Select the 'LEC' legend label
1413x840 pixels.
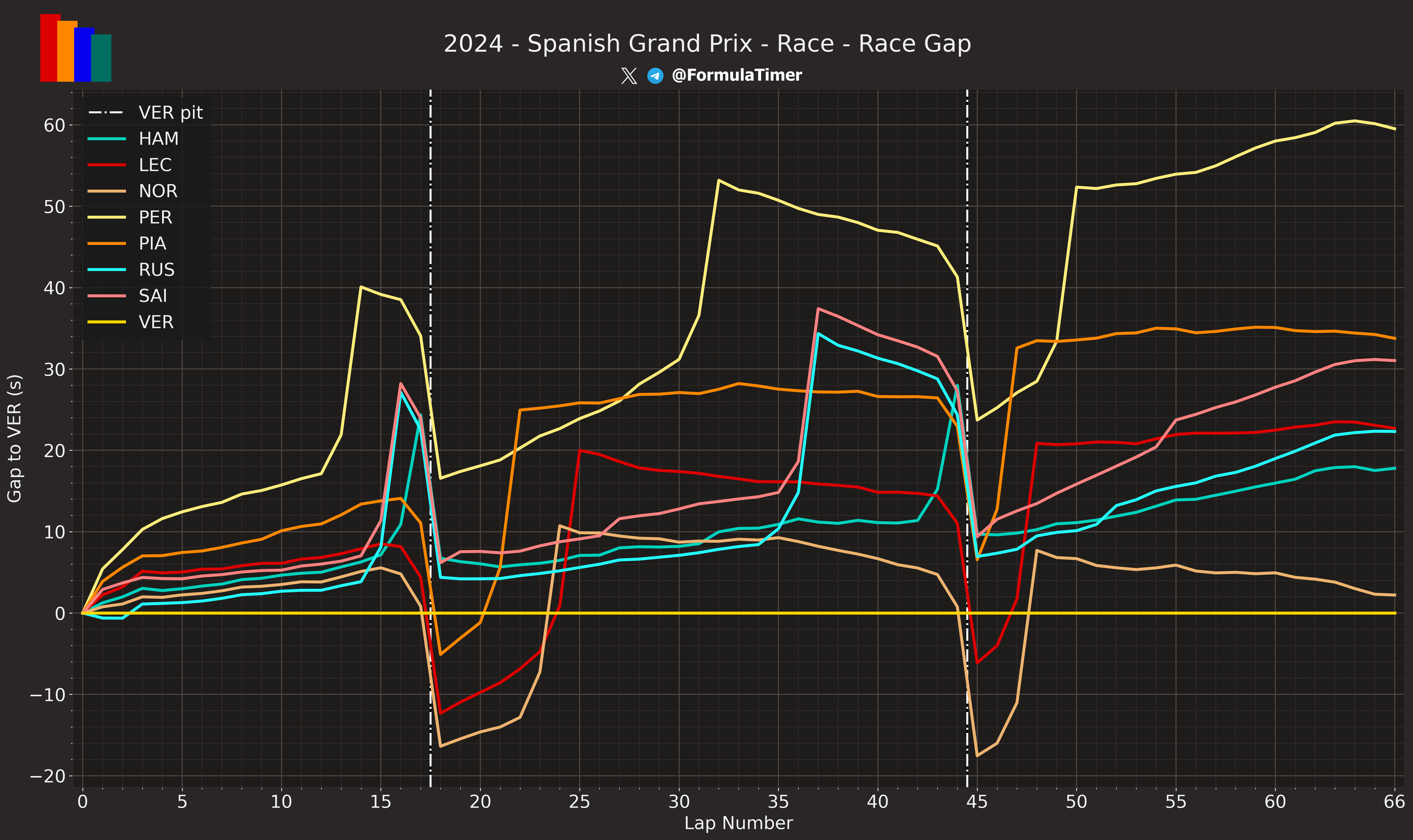[156, 165]
